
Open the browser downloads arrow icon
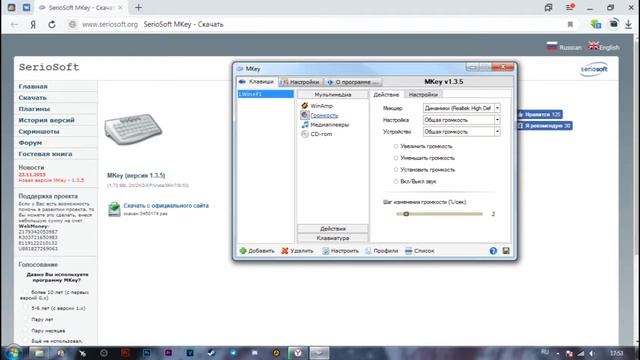(x=629, y=24)
